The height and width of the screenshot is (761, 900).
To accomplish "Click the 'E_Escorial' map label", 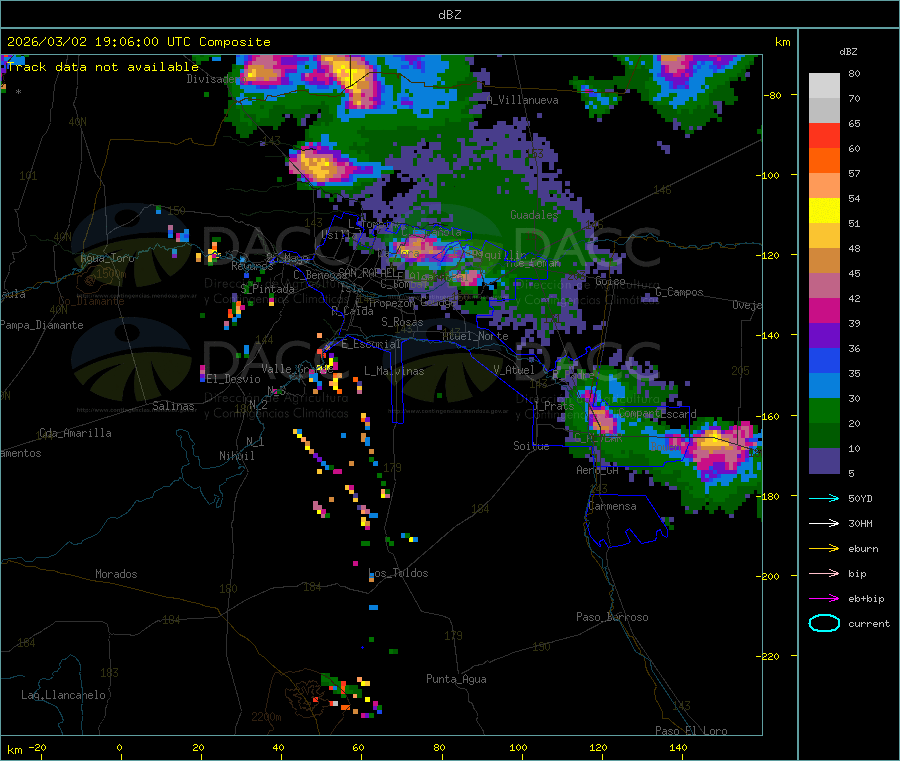I will [371, 344].
